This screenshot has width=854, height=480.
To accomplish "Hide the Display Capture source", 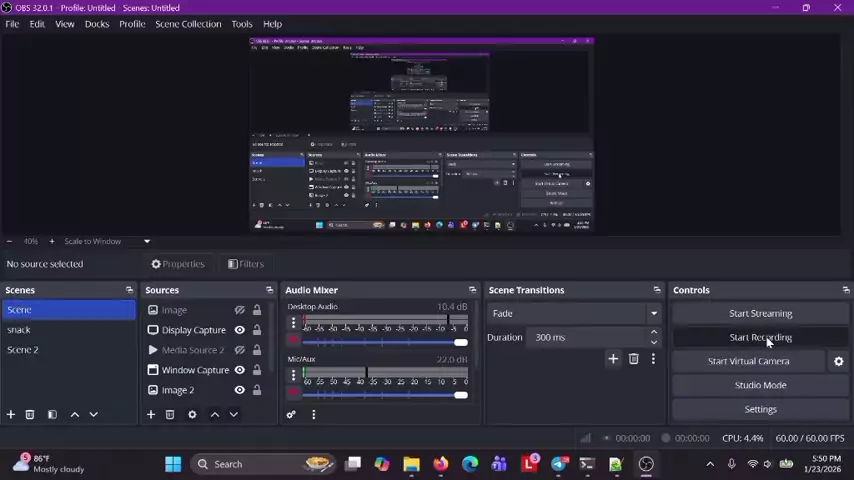I will 239,330.
